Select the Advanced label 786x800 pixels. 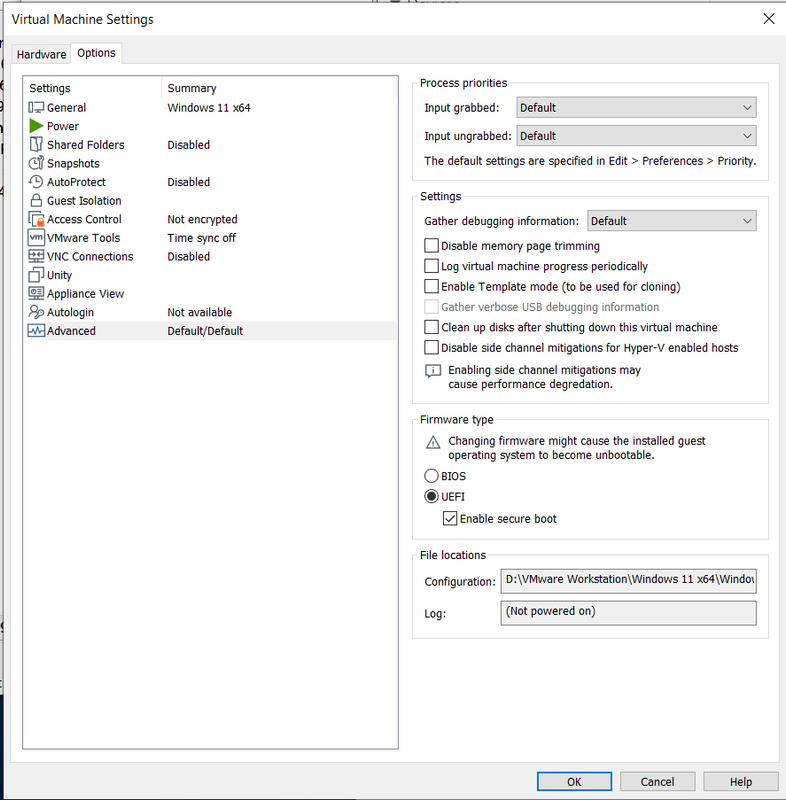point(71,331)
